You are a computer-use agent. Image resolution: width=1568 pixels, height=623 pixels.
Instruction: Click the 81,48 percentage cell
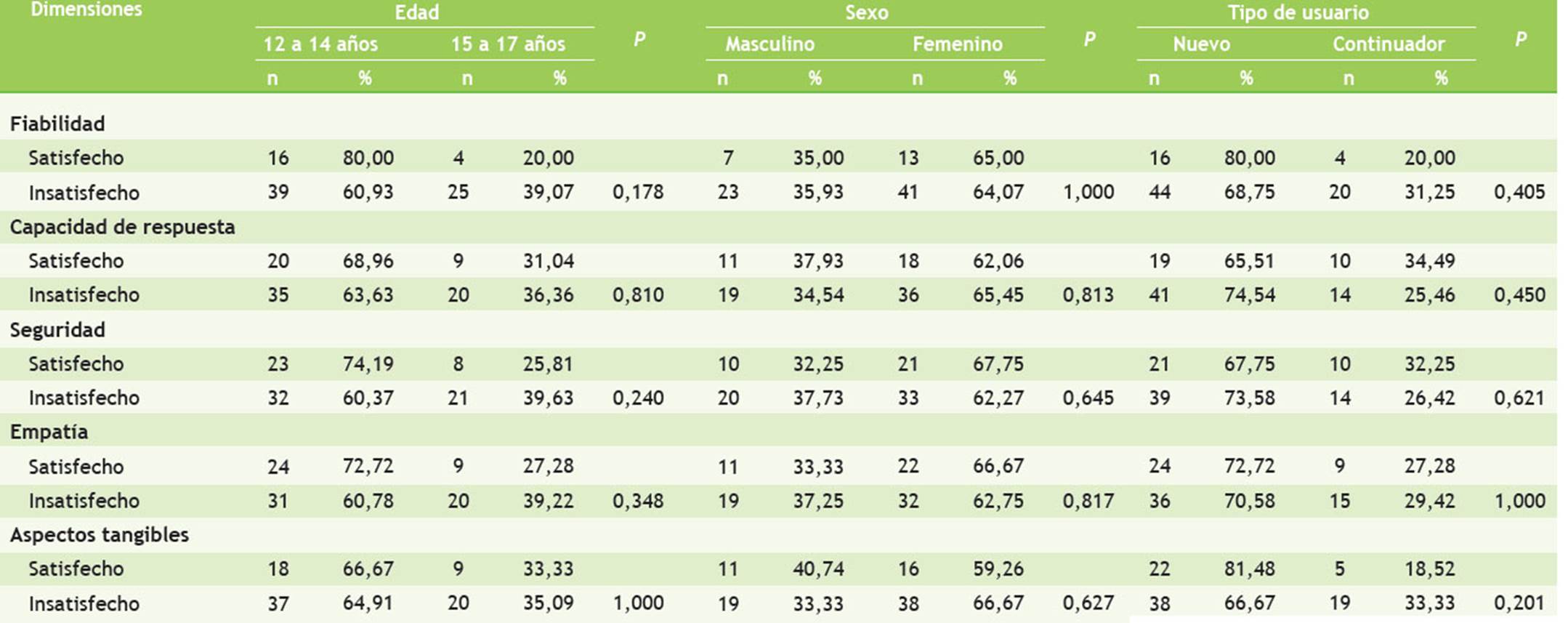(1249, 568)
